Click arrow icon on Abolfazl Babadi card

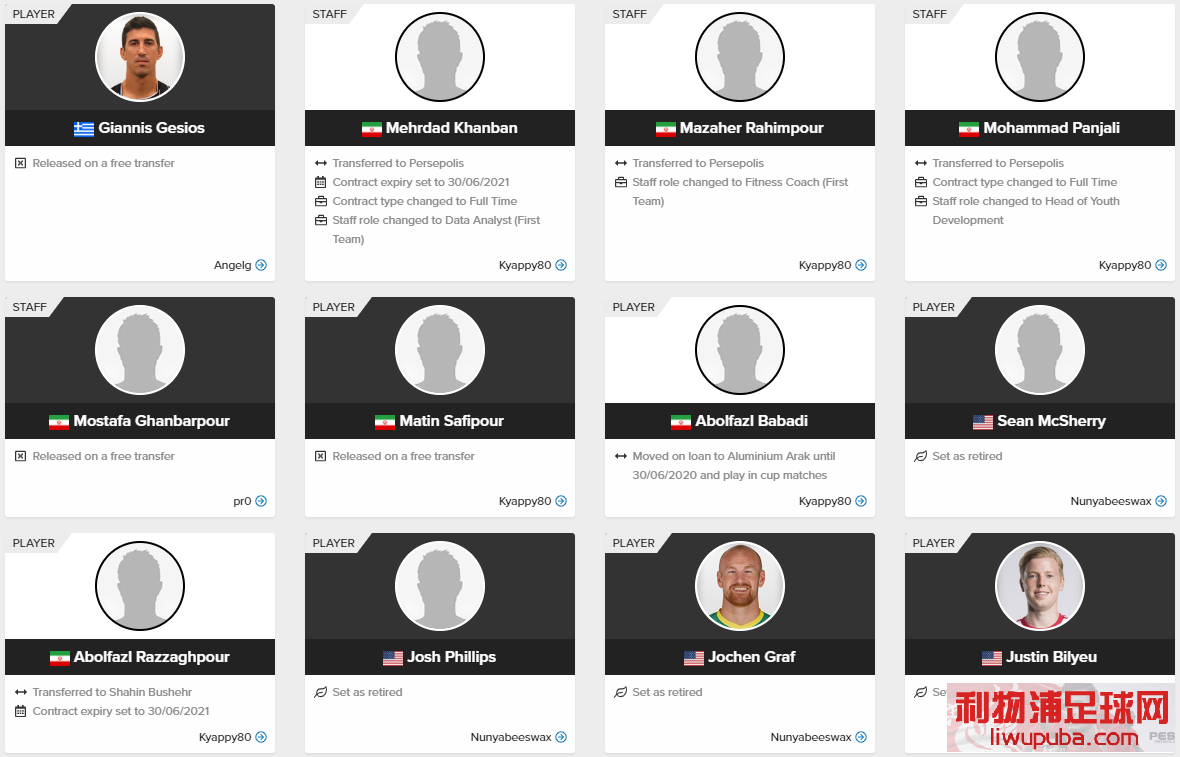861,501
